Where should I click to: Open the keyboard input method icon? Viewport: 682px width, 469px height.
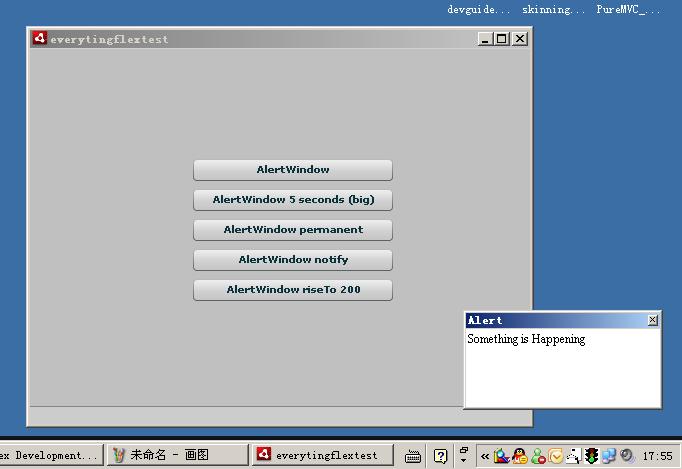point(412,456)
